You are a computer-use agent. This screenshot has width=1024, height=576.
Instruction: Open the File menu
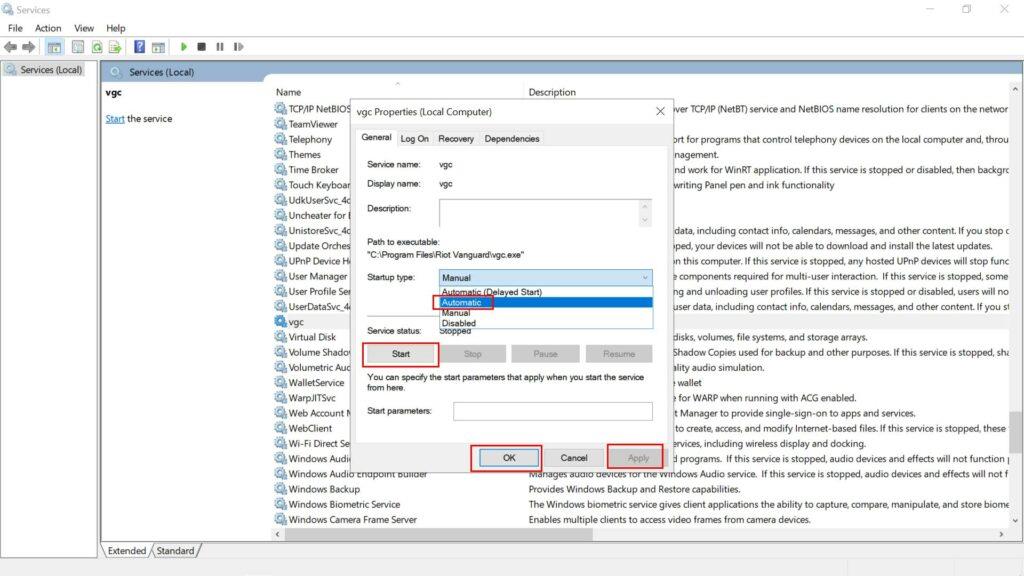(15, 28)
